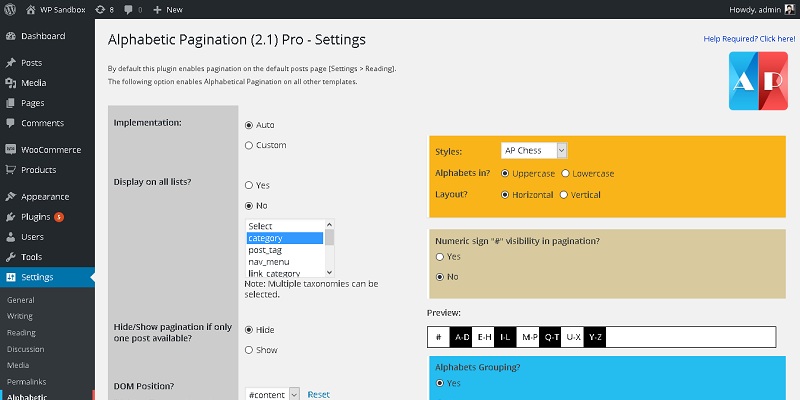800x400 pixels.
Task: Click the Q-T preview pagination cell
Action: (x=550, y=337)
